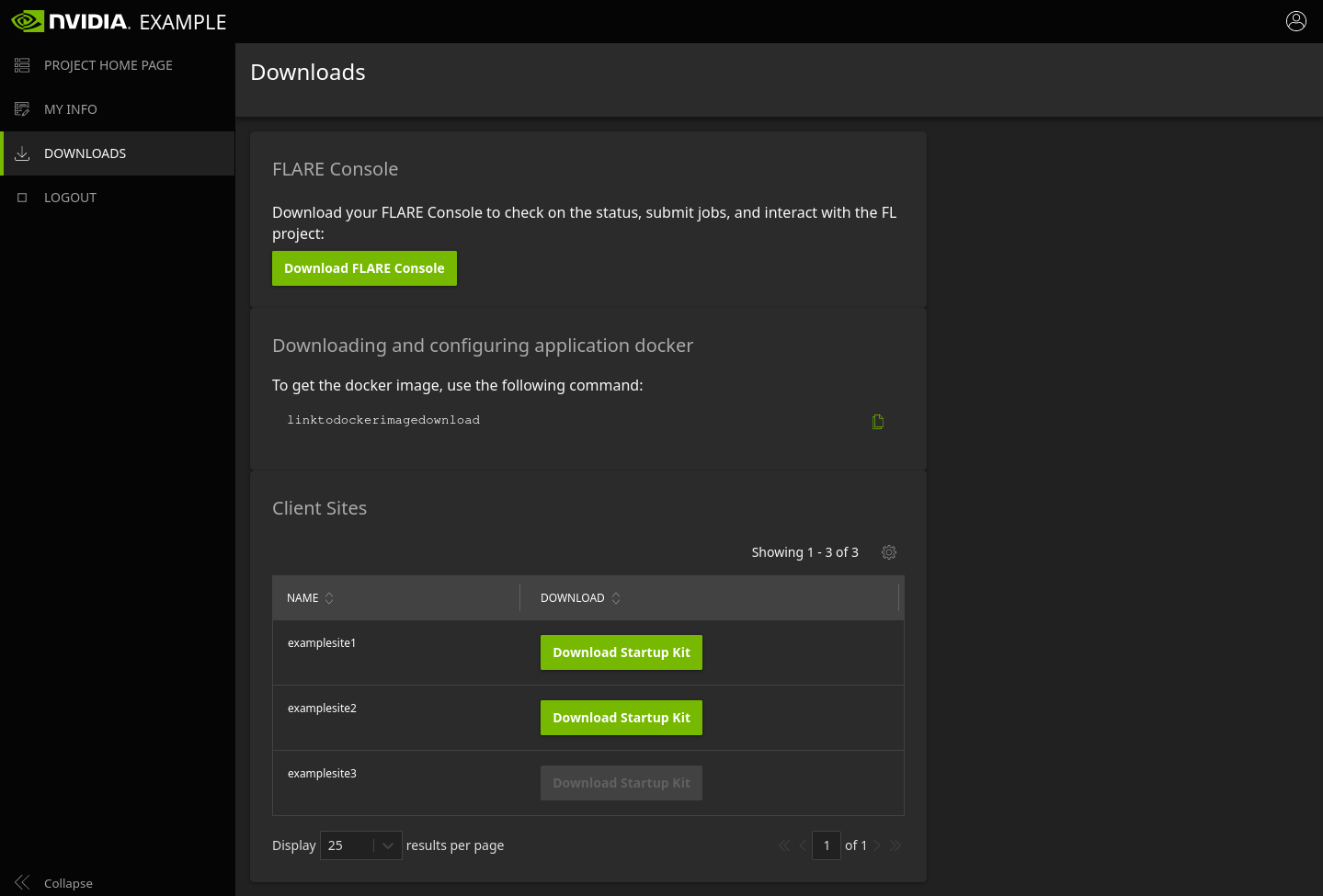Viewport: 1323px width, 896px height.
Task: Open PROJECT HOME PAGE menu item
Action: (118, 65)
